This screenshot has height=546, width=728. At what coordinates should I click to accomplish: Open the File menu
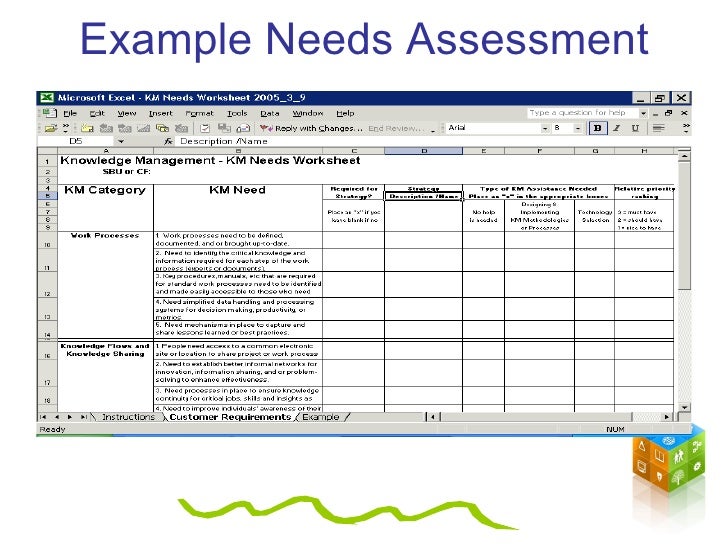pos(70,113)
